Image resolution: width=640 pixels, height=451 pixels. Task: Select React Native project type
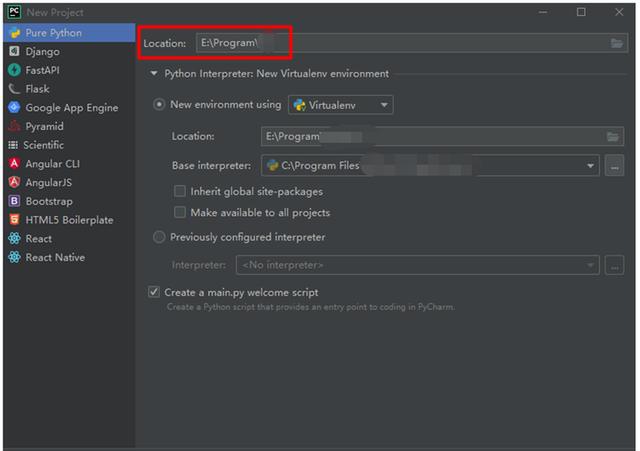pos(69,257)
